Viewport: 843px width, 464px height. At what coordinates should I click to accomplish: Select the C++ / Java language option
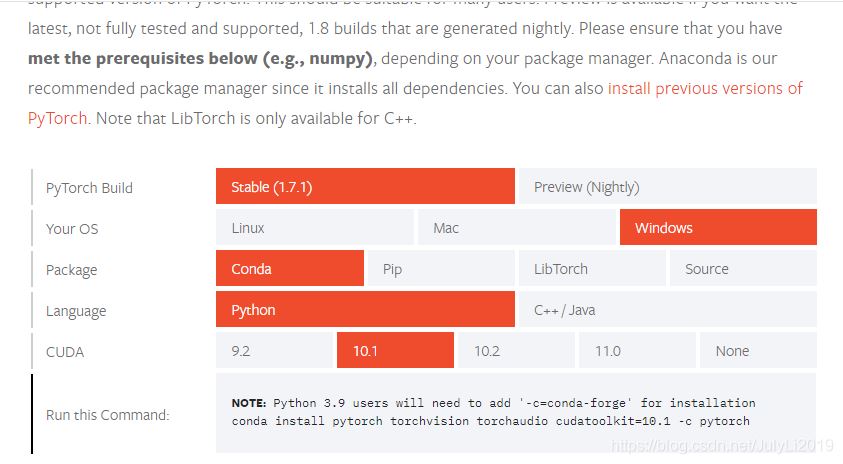pyautogui.click(x=666, y=310)
